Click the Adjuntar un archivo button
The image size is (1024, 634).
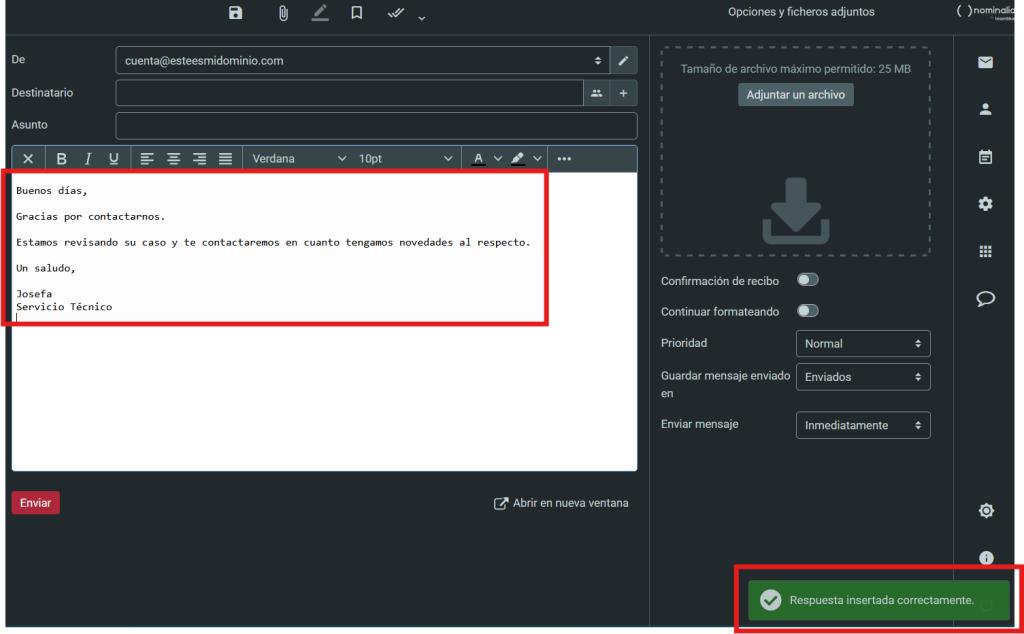pos(796,95)
